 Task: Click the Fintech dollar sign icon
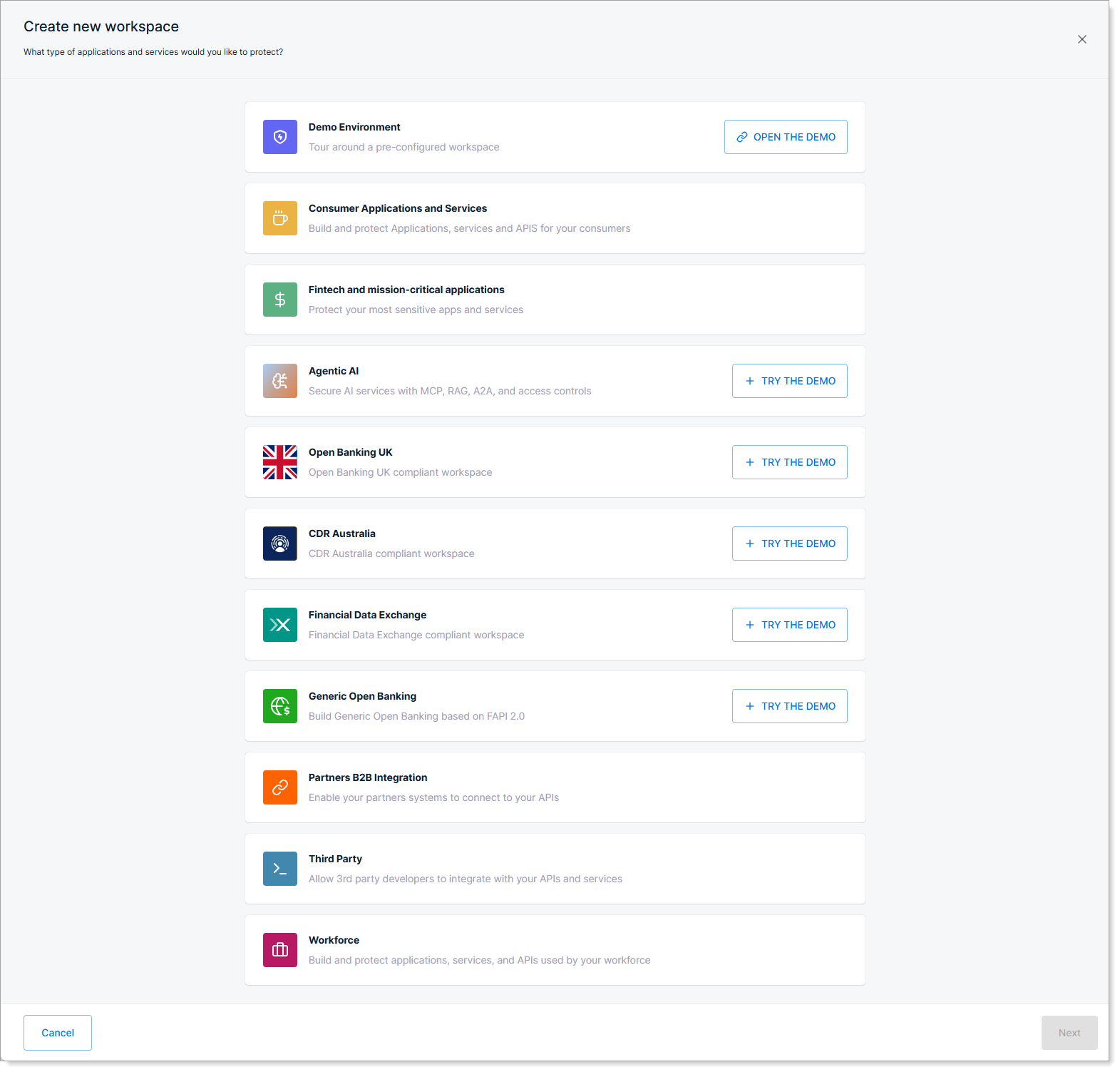pyautogui.click(x=279, y=300)
